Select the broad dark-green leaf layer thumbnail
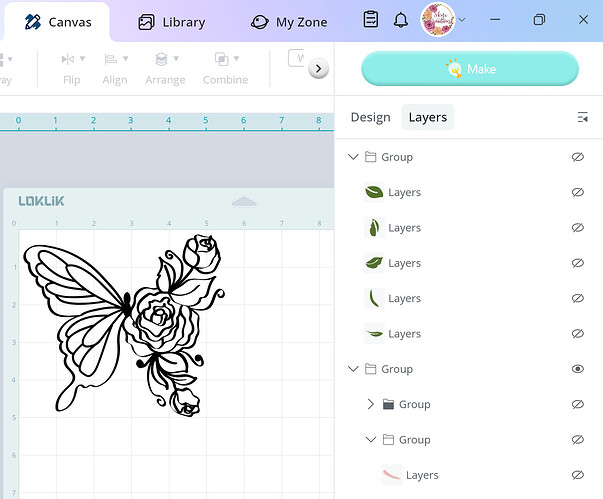This screenshot has height=499, width=603. coord(374,192)
